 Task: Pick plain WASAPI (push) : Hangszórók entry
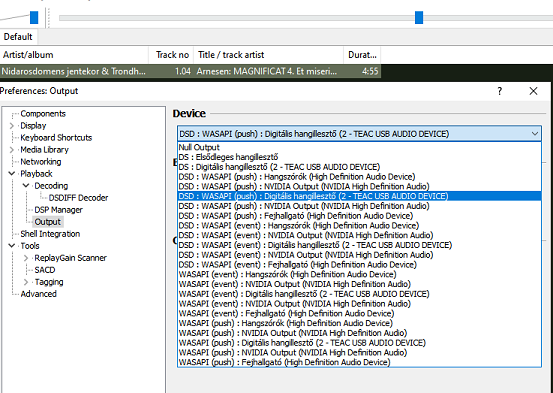tap(359, 323)
